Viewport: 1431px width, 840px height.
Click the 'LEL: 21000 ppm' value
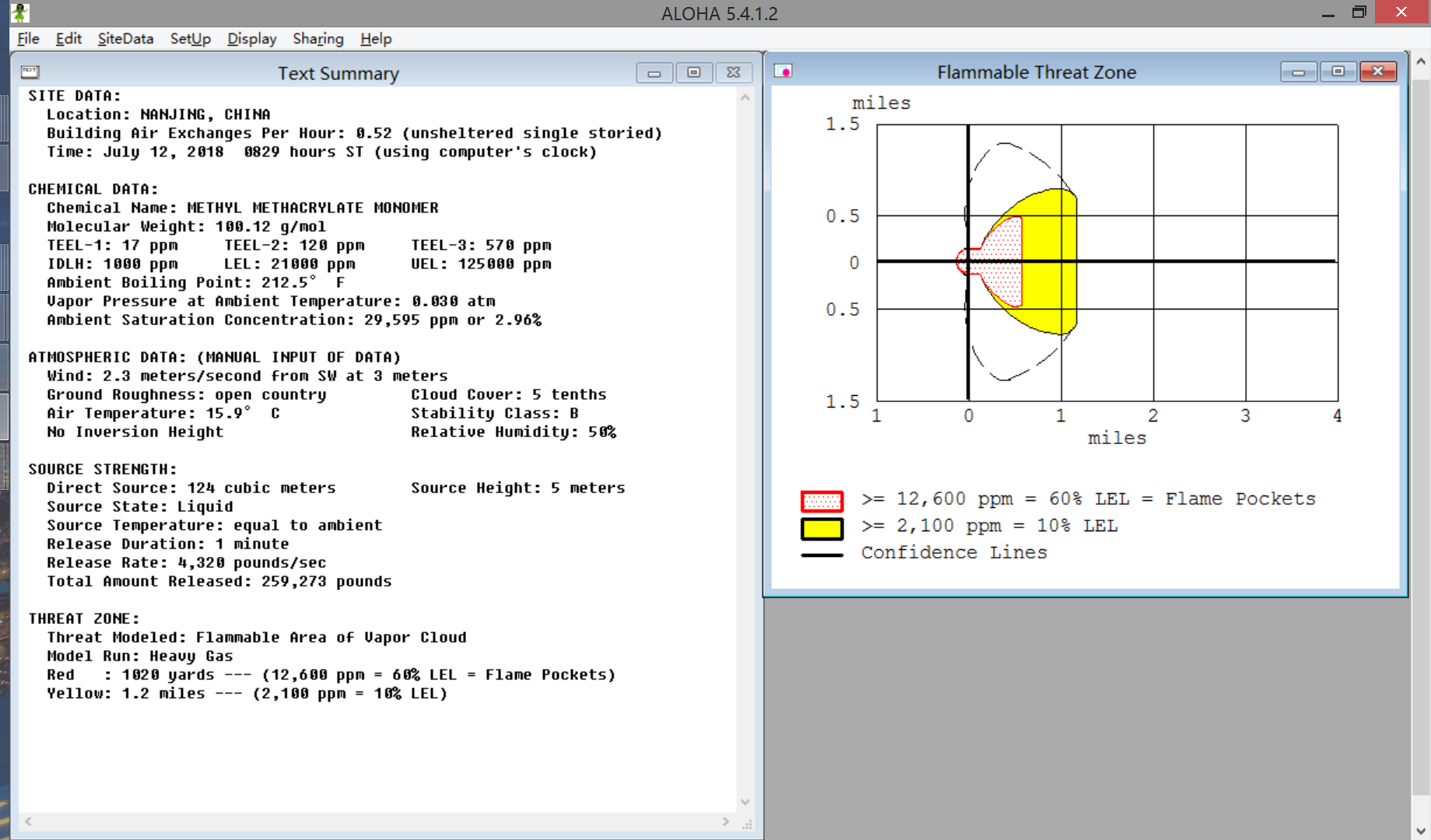(x=289, y=264)
